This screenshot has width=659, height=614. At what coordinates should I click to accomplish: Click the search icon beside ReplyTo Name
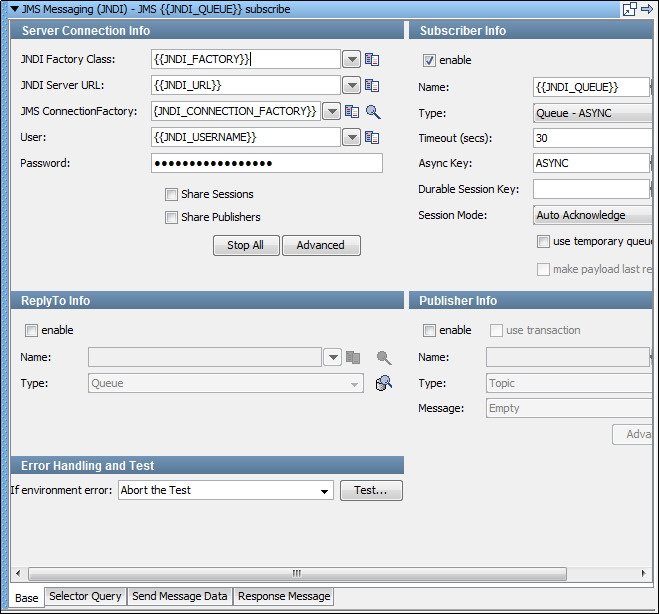(383, 357)
